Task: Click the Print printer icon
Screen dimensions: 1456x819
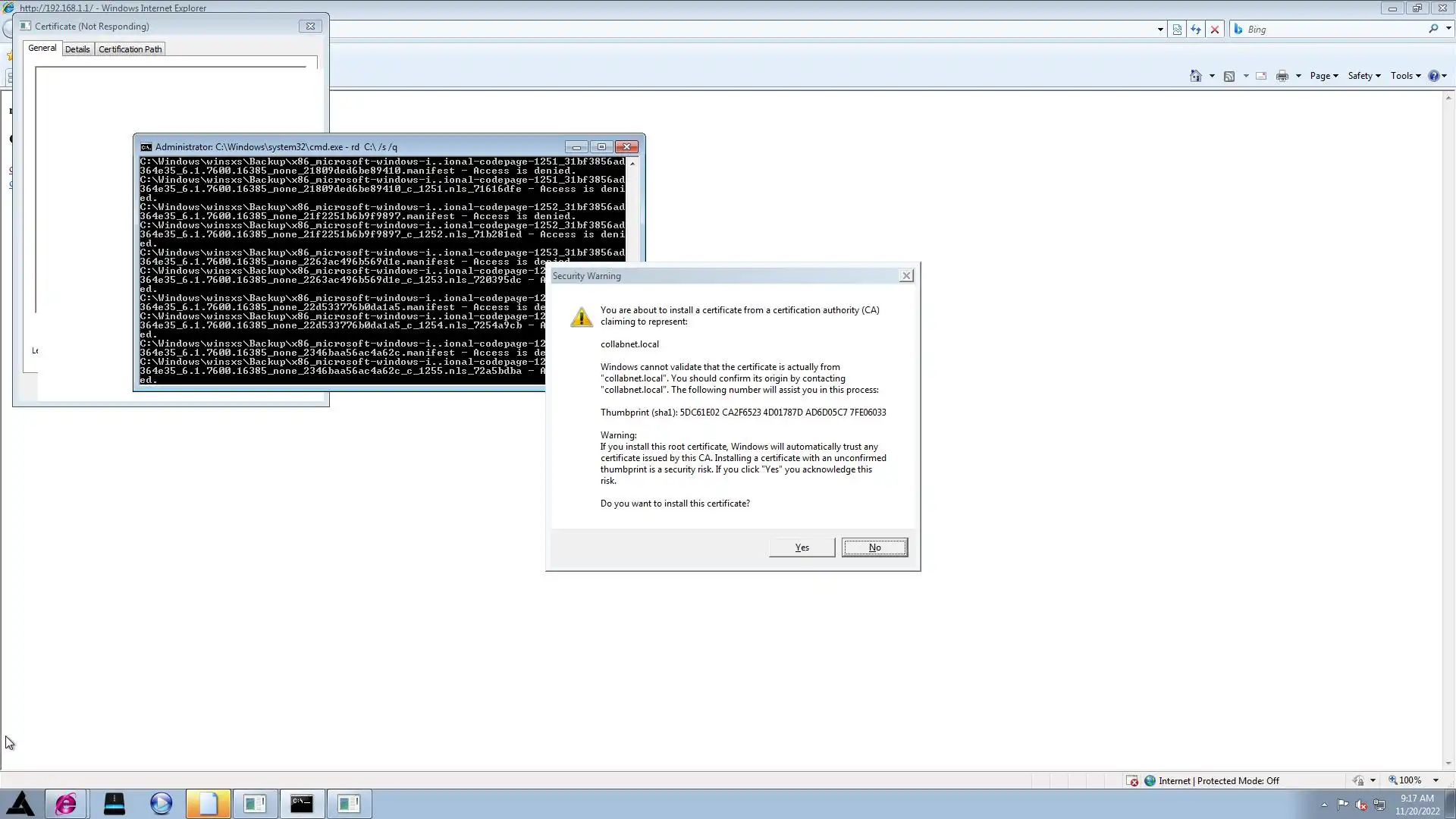Action: [x=1282, y=76]
